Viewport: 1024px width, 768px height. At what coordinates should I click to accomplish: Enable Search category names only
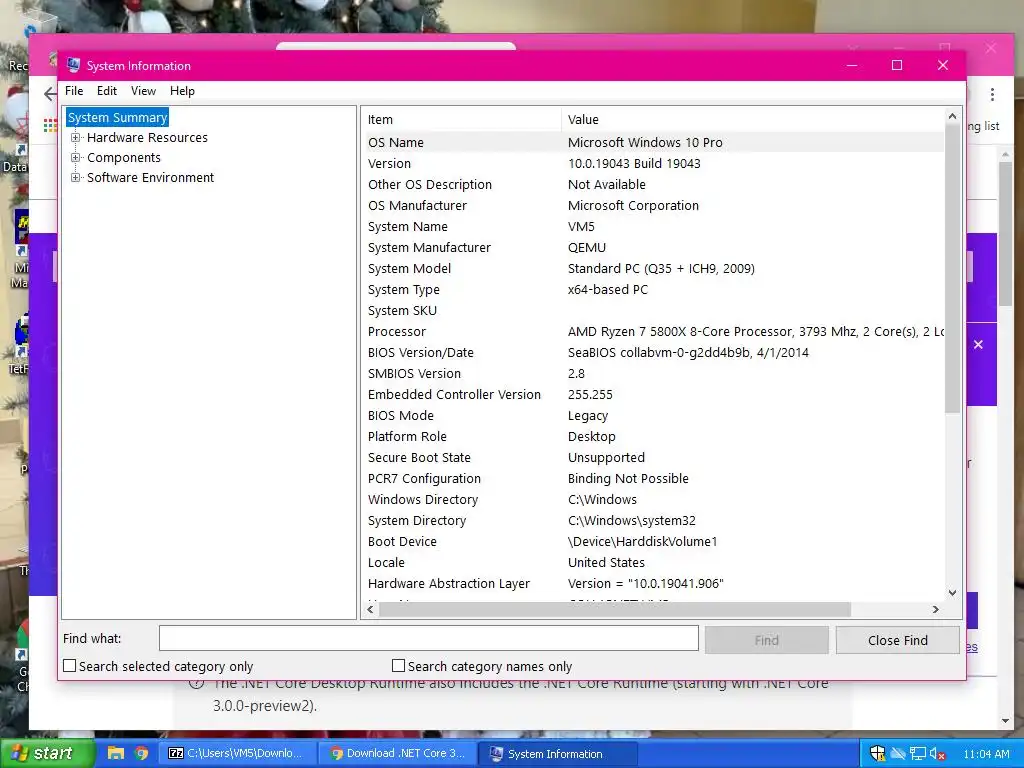[x=398, y=665]
